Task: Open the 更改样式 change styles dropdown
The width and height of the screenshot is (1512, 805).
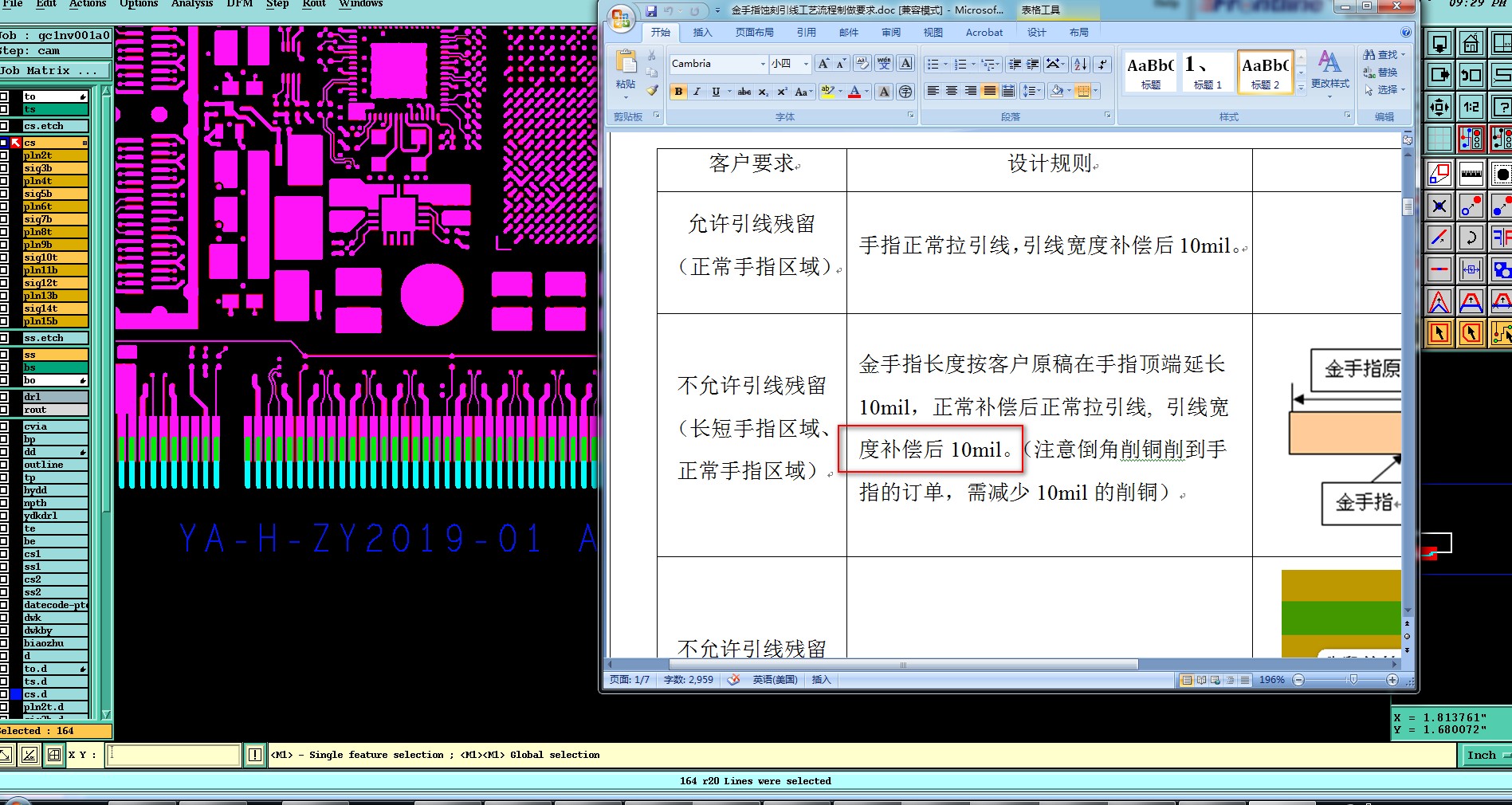Action: (x=1329, y=75)
